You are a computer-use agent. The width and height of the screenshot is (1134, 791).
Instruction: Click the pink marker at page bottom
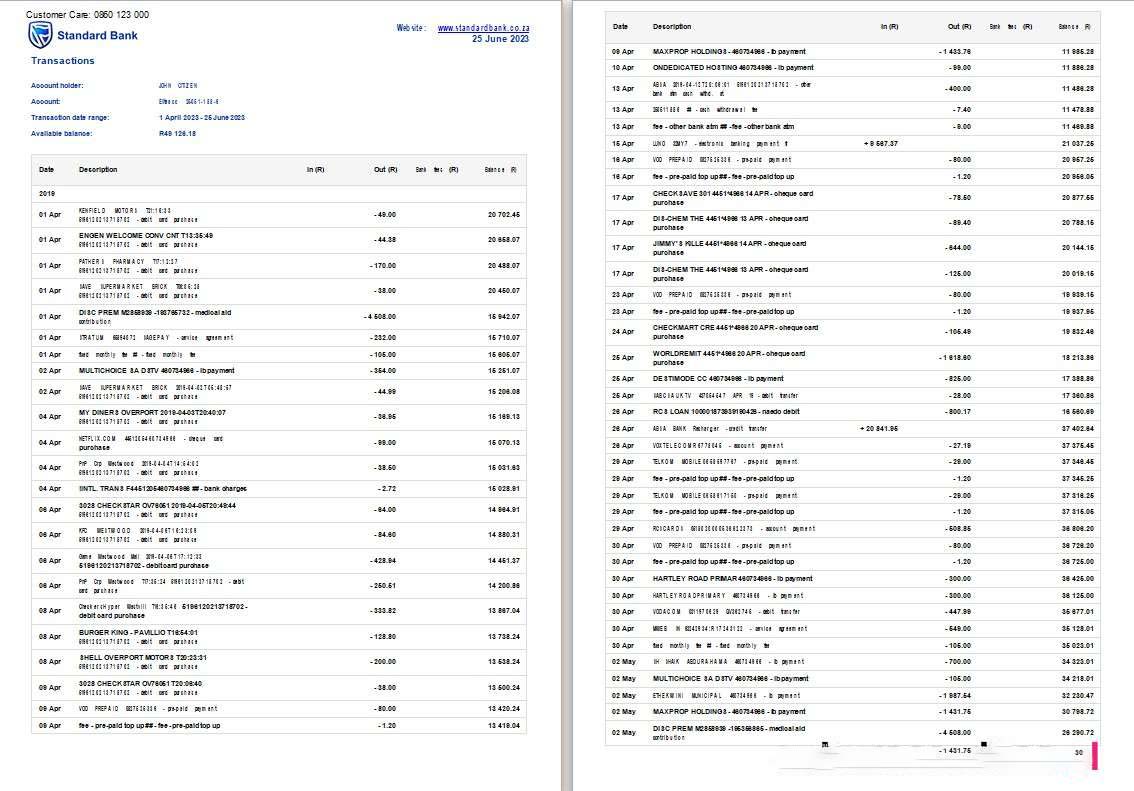click(x=1096, y=755)
